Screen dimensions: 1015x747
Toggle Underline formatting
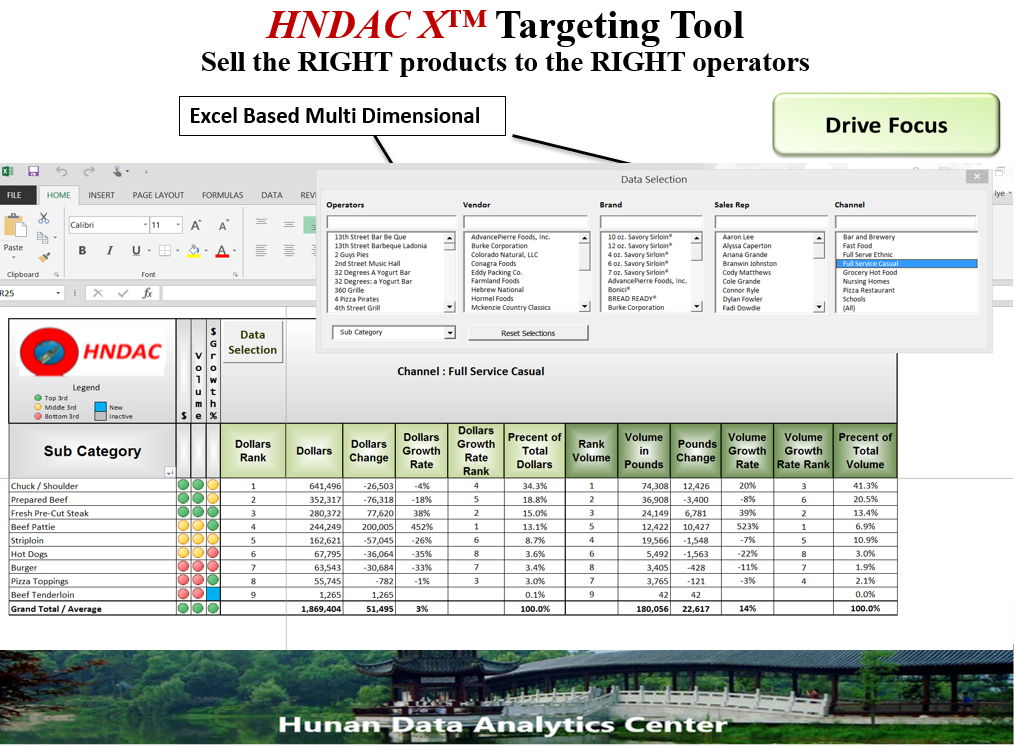coord(135,251)
